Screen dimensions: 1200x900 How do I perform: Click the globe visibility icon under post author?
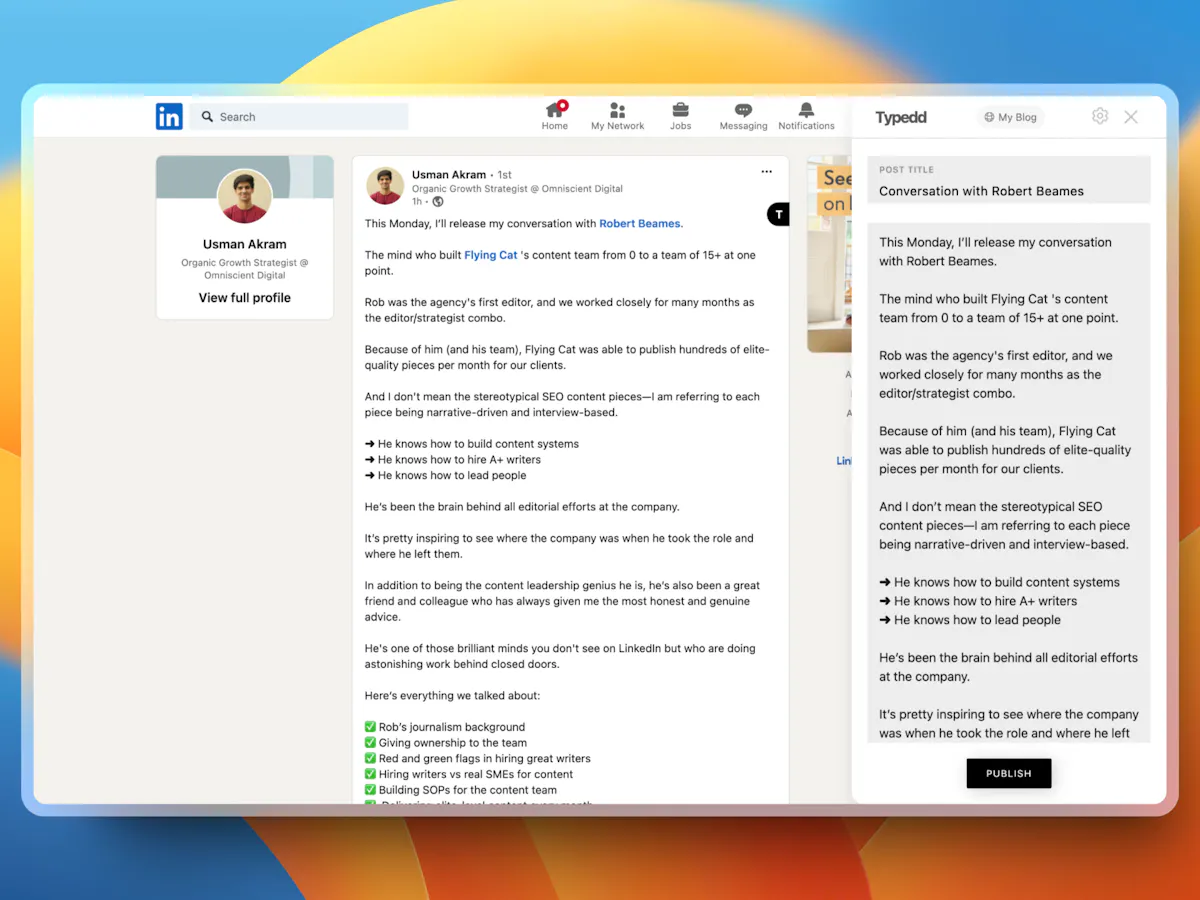click(x=438, y=201)
